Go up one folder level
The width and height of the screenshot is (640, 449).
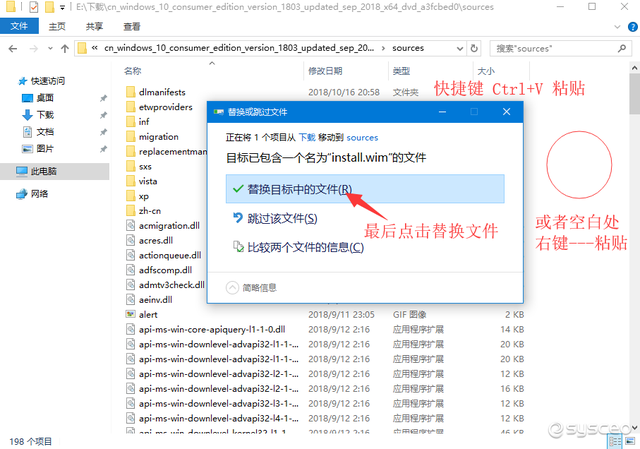64,49
